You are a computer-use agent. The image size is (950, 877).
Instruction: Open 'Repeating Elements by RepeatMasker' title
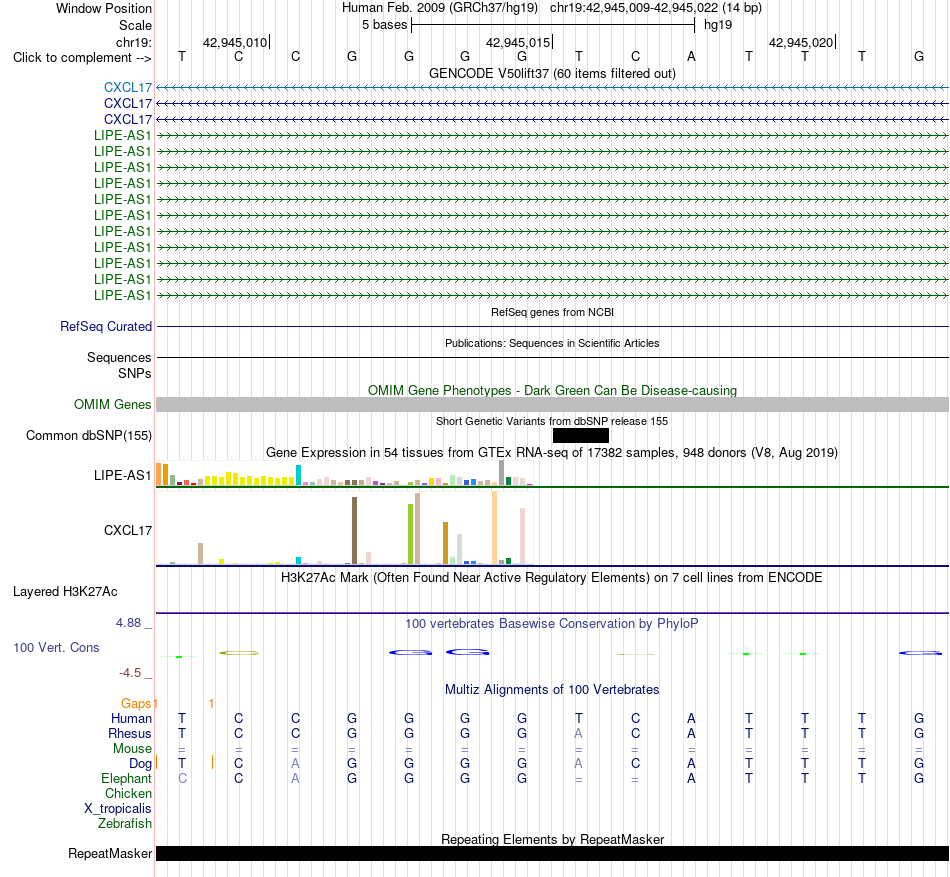(x=552, y=839)
